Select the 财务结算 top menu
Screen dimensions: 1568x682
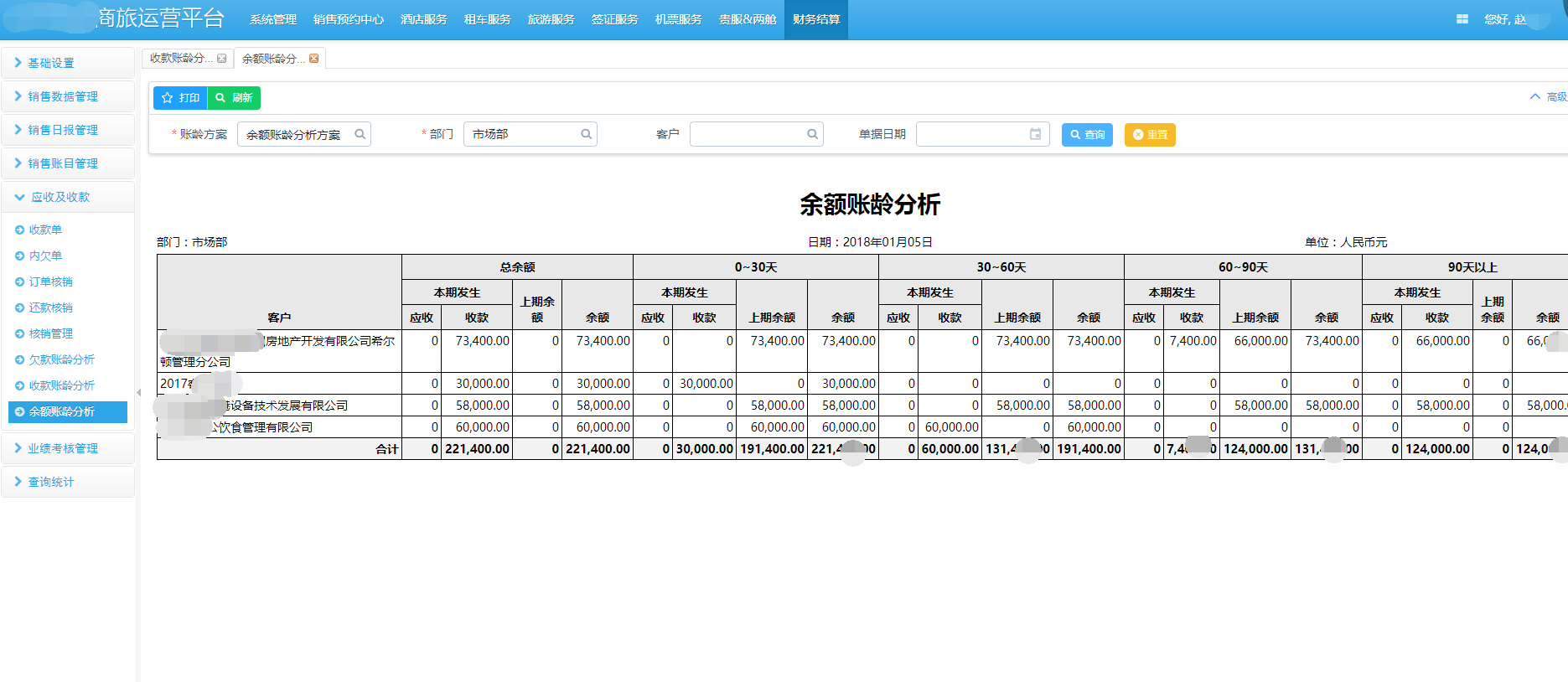[x=816, y=19]
